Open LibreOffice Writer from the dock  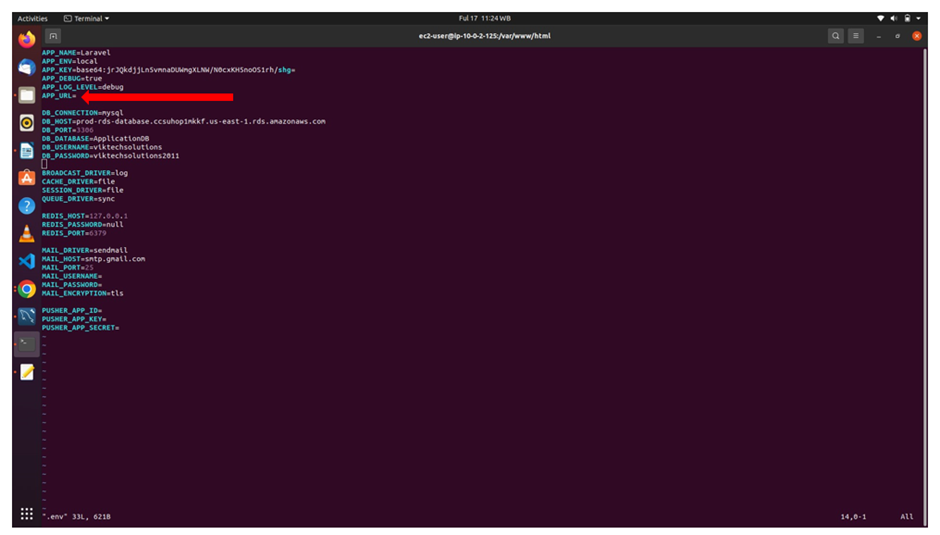(x=26, y=151)
